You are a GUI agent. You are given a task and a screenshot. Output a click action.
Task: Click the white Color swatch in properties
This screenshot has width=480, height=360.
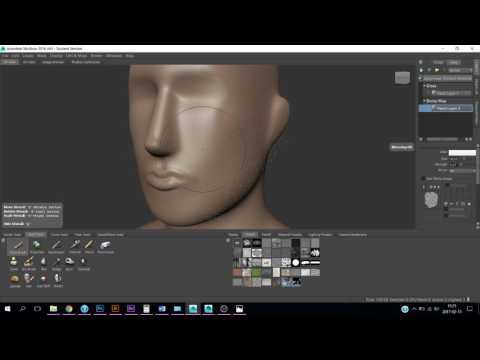coord(462,153)
